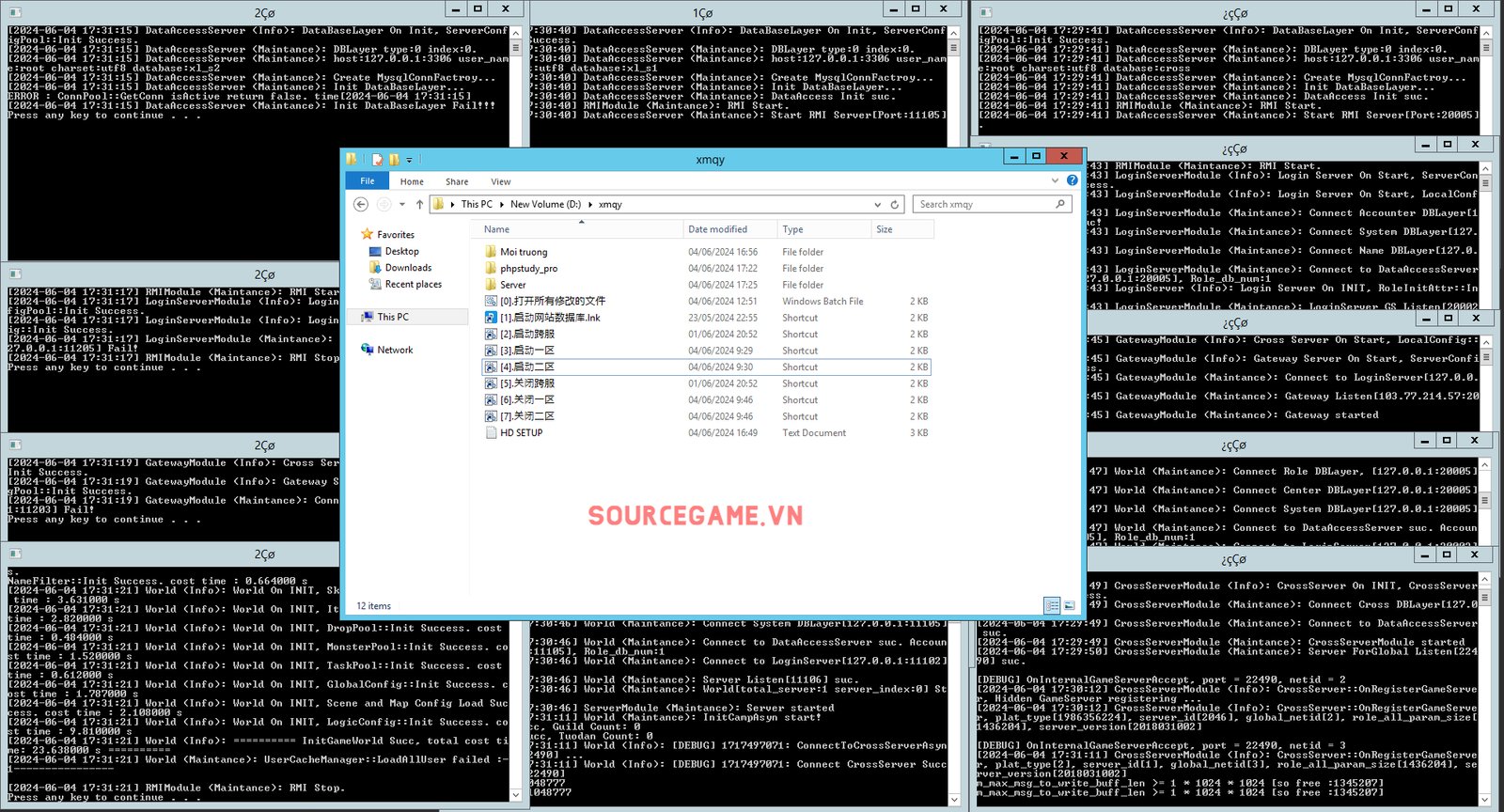Click the Up one level arrow

pos(420,204)
